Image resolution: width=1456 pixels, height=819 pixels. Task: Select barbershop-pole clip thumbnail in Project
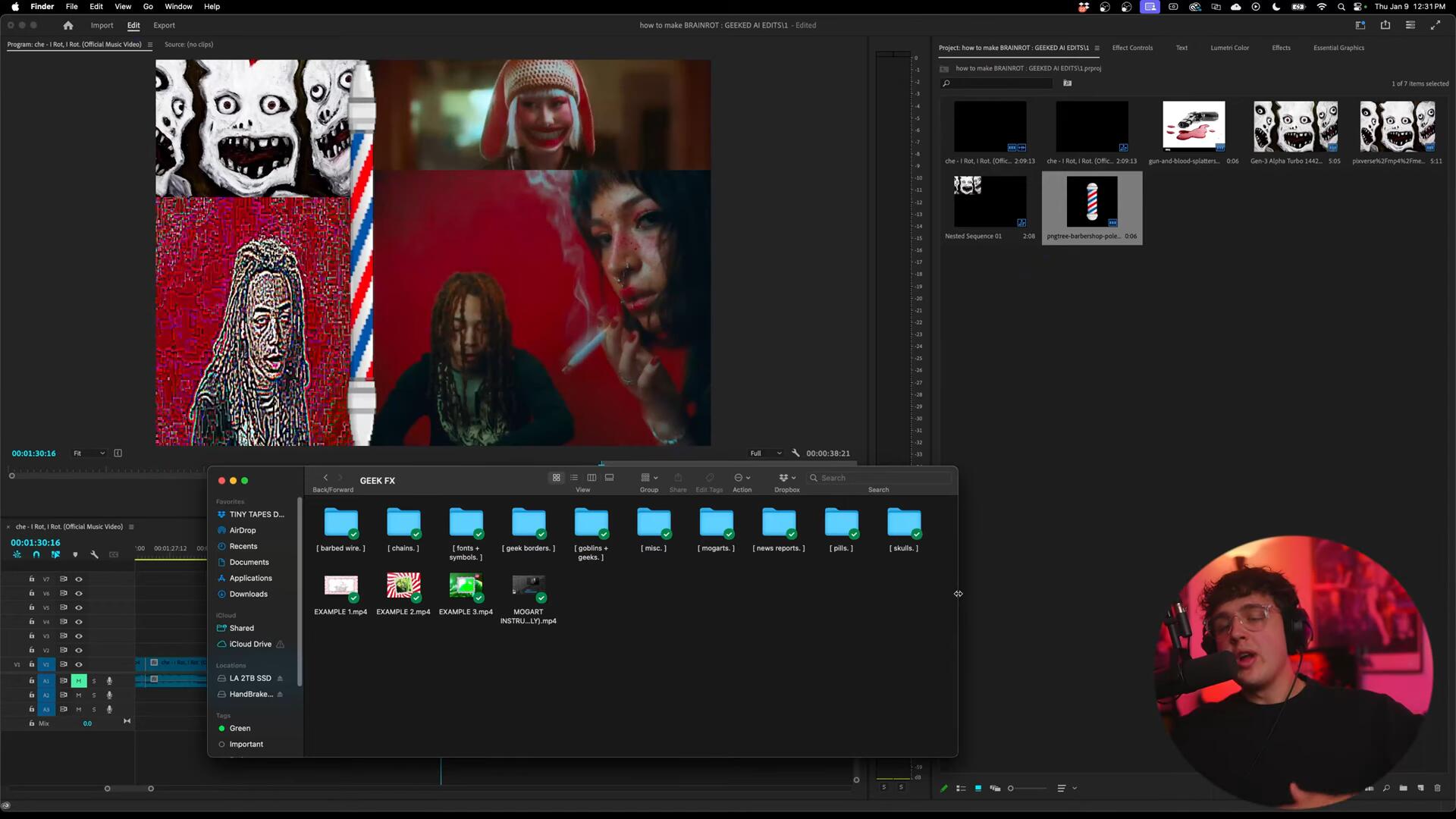click(x=1092, y=201)
